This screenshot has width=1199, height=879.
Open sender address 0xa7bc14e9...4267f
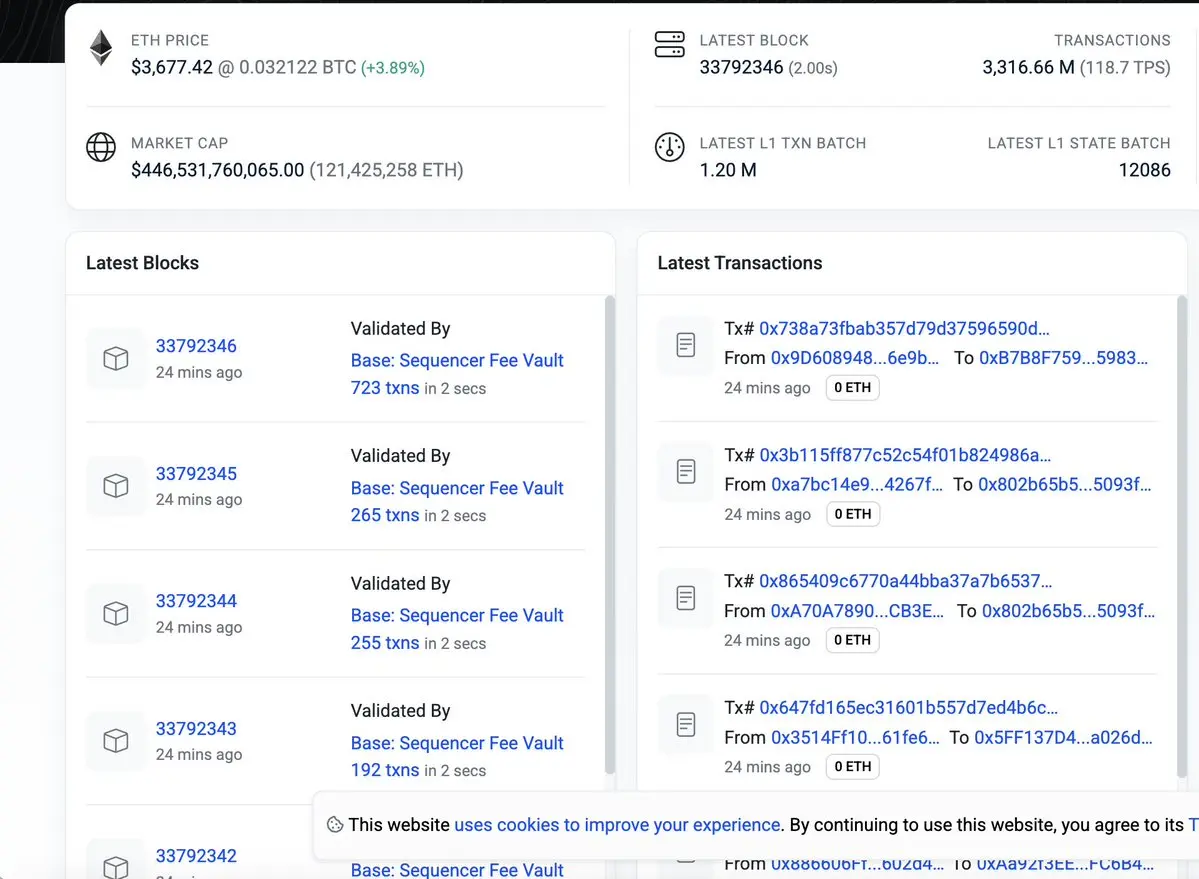tap(856, 485)
